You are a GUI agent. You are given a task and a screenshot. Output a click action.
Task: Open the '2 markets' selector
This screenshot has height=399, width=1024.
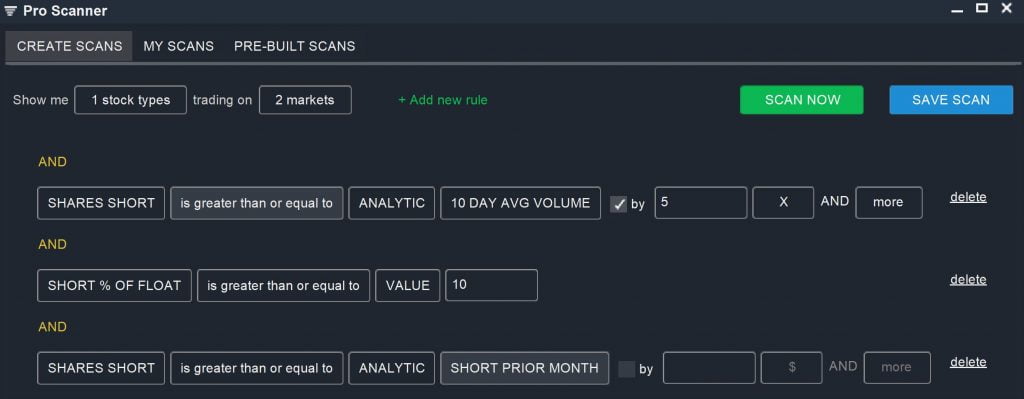click(x=305, y=100)
